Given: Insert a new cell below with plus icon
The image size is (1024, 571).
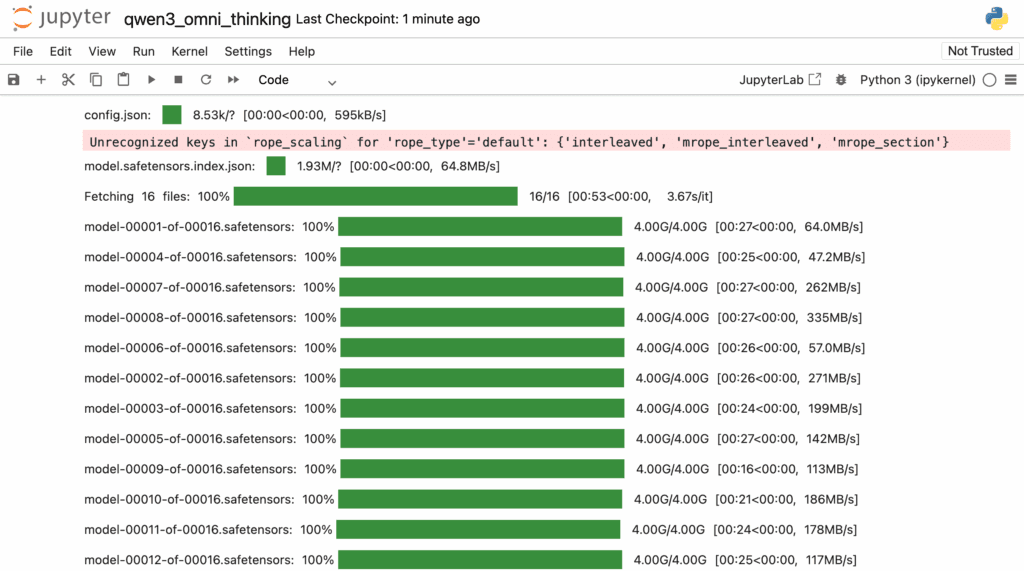Looking at the screenshot, I should tap(41, 80).
